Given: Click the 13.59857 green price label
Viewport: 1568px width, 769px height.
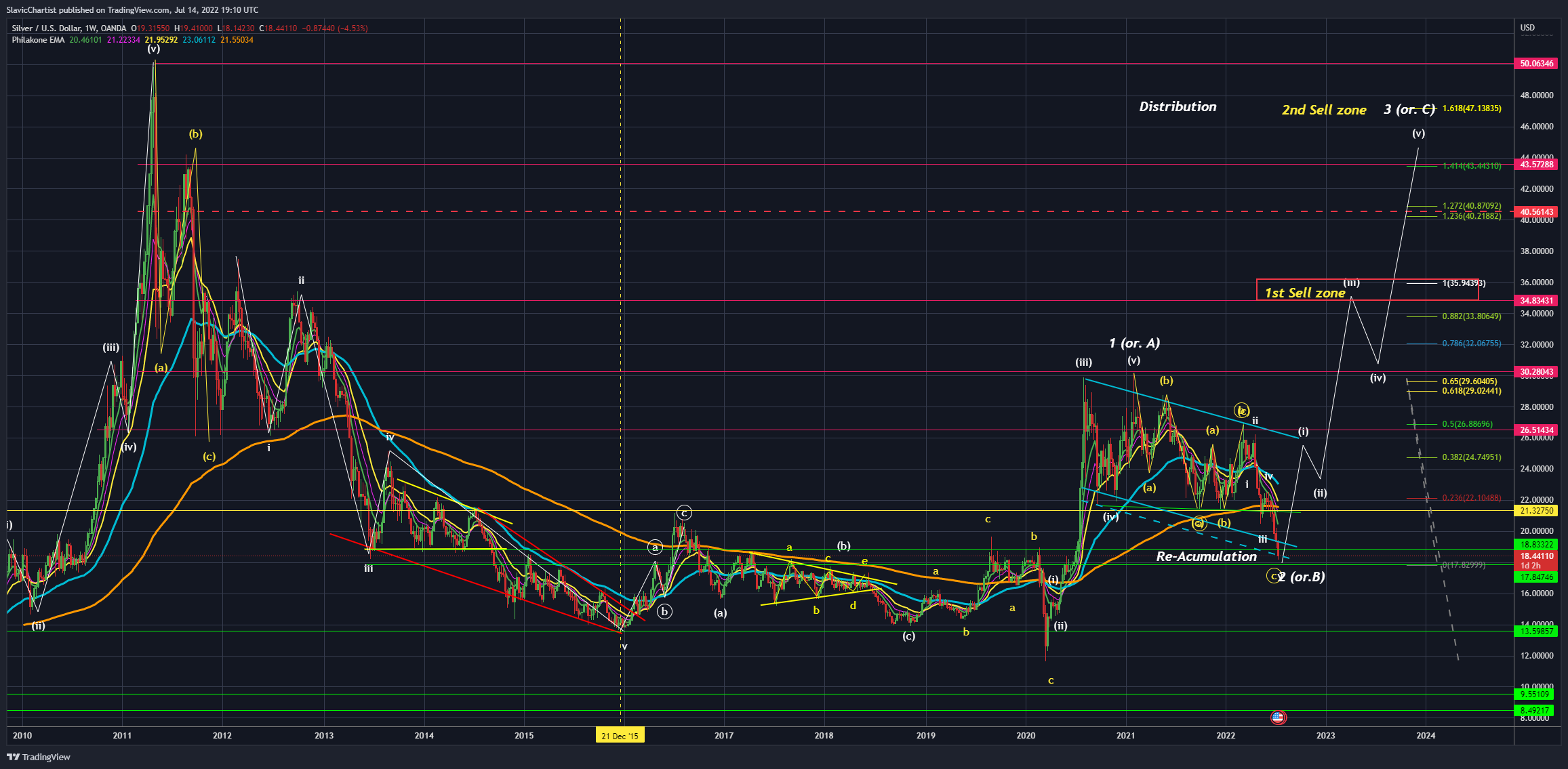Looking at the screenshot, I should click(1536, 631).
